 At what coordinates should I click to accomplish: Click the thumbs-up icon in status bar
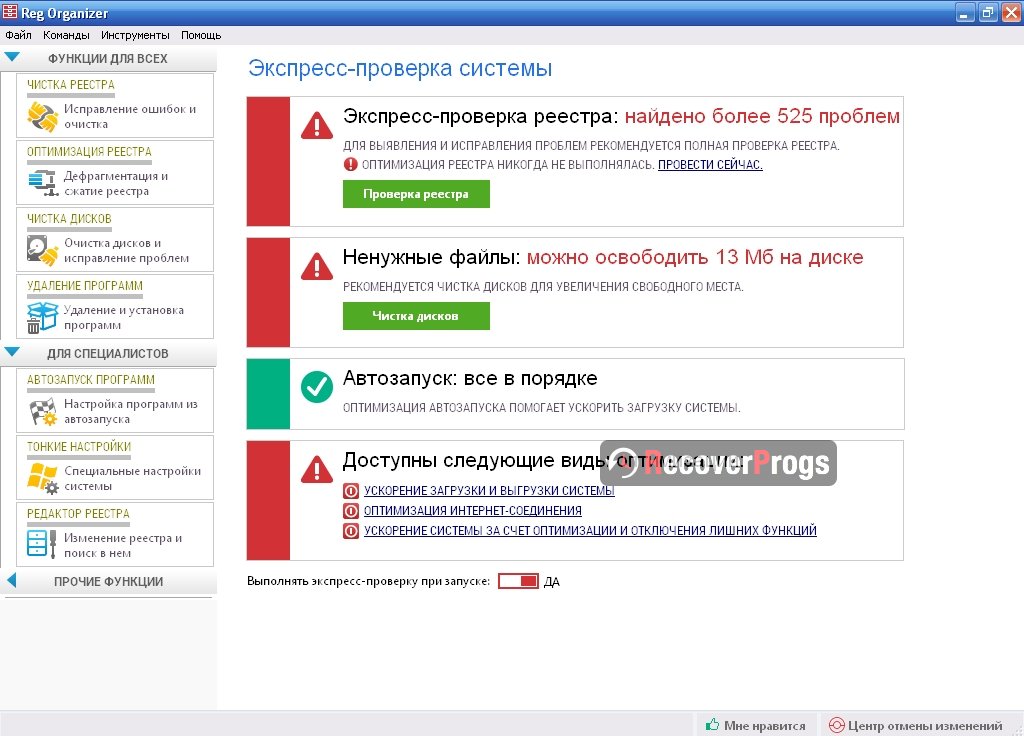(x=712, y=725)
